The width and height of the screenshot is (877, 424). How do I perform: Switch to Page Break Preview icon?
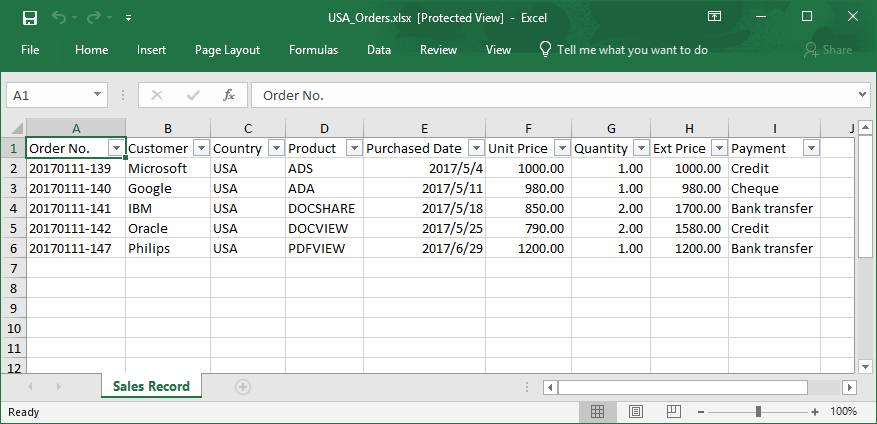[673, 412]
